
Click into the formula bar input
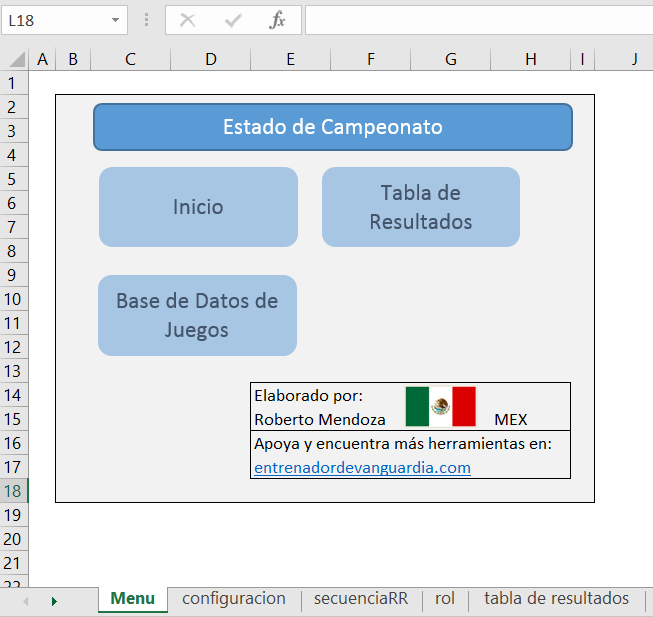(x=478, y=20)
